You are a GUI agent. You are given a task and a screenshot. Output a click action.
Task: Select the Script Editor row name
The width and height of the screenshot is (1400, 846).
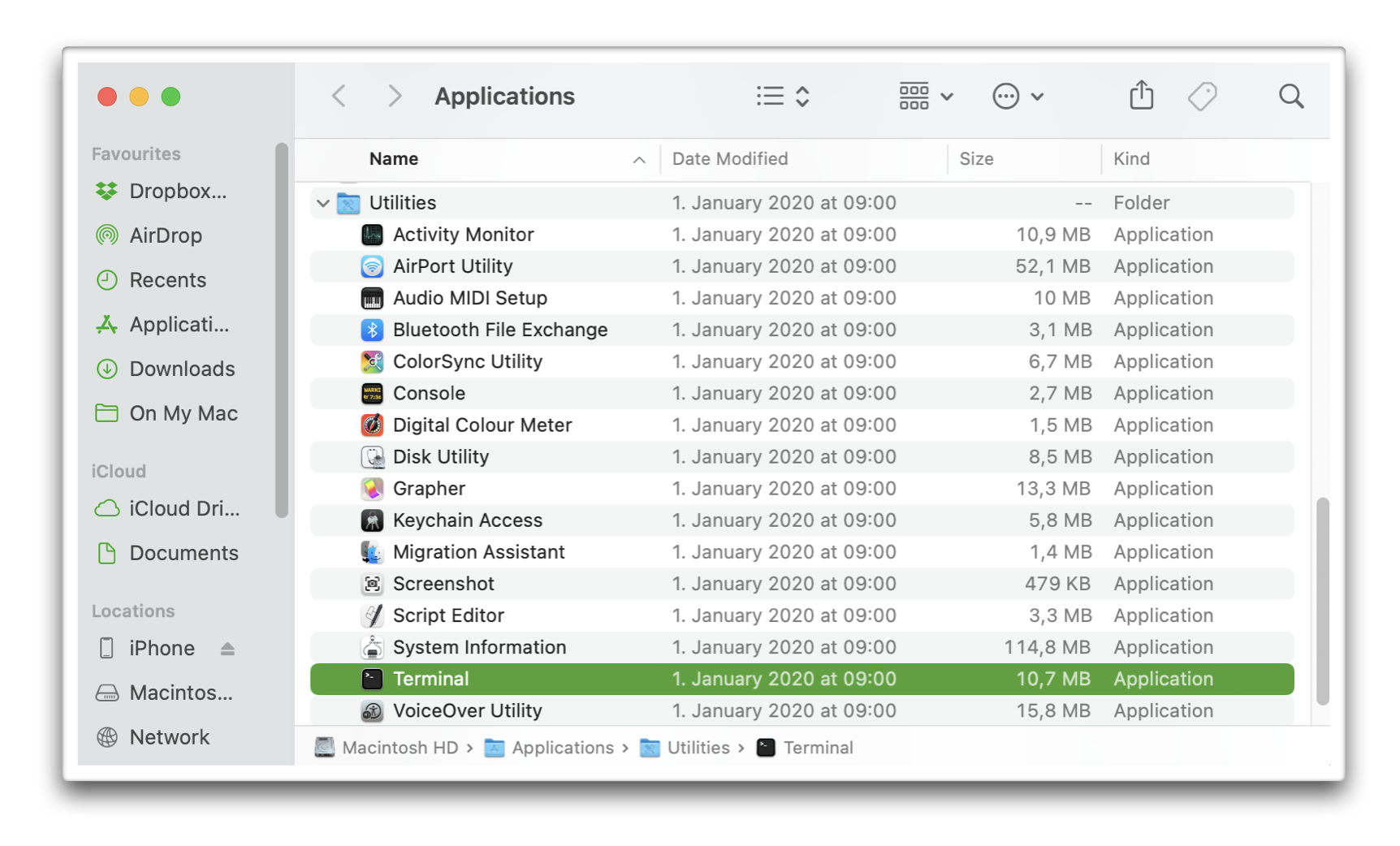click(448, 615)
